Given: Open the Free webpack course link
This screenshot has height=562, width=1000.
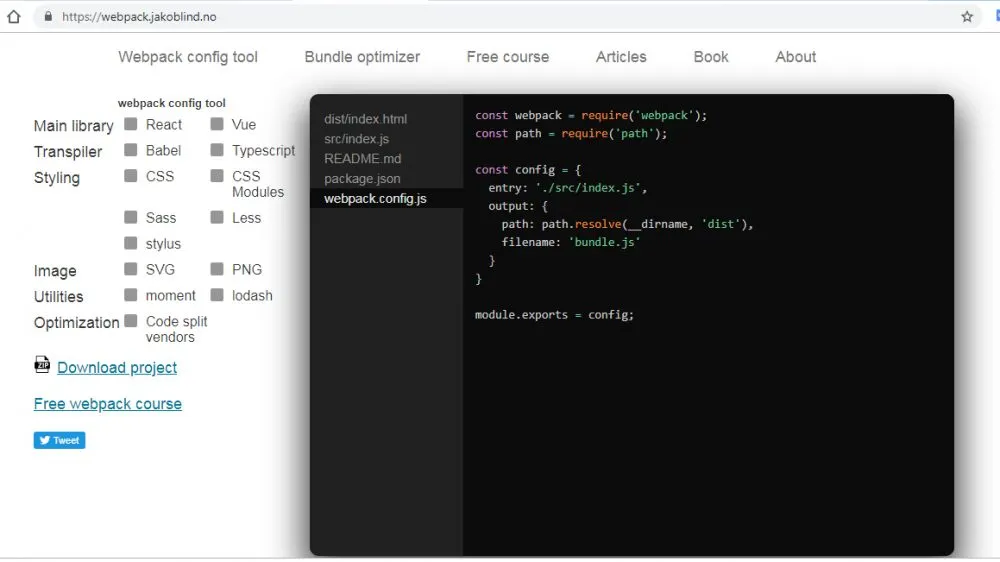Looking at the screenshot, I should point(108,404).
